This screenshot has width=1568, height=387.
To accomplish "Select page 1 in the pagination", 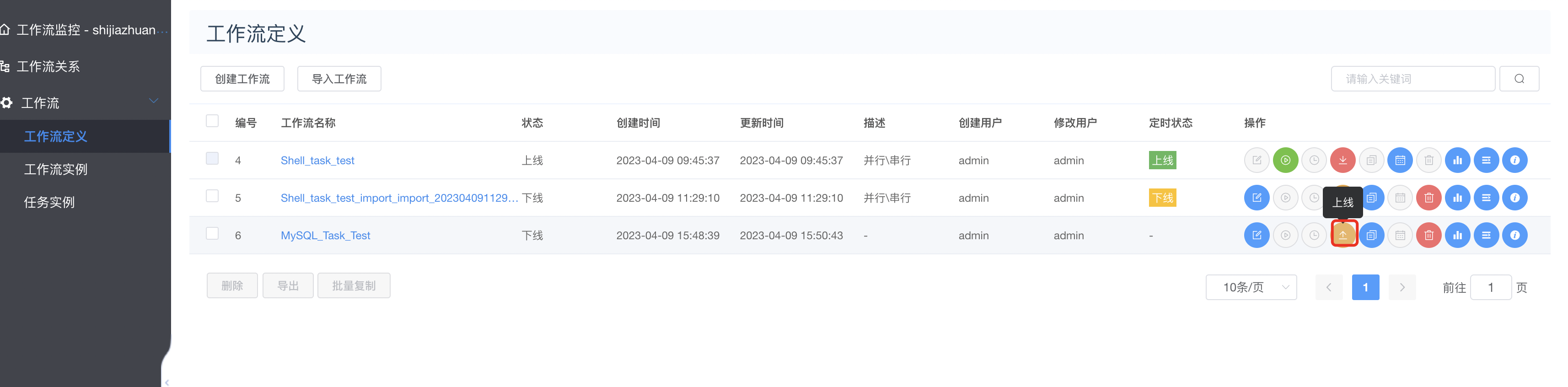I will click(1365, 287).
